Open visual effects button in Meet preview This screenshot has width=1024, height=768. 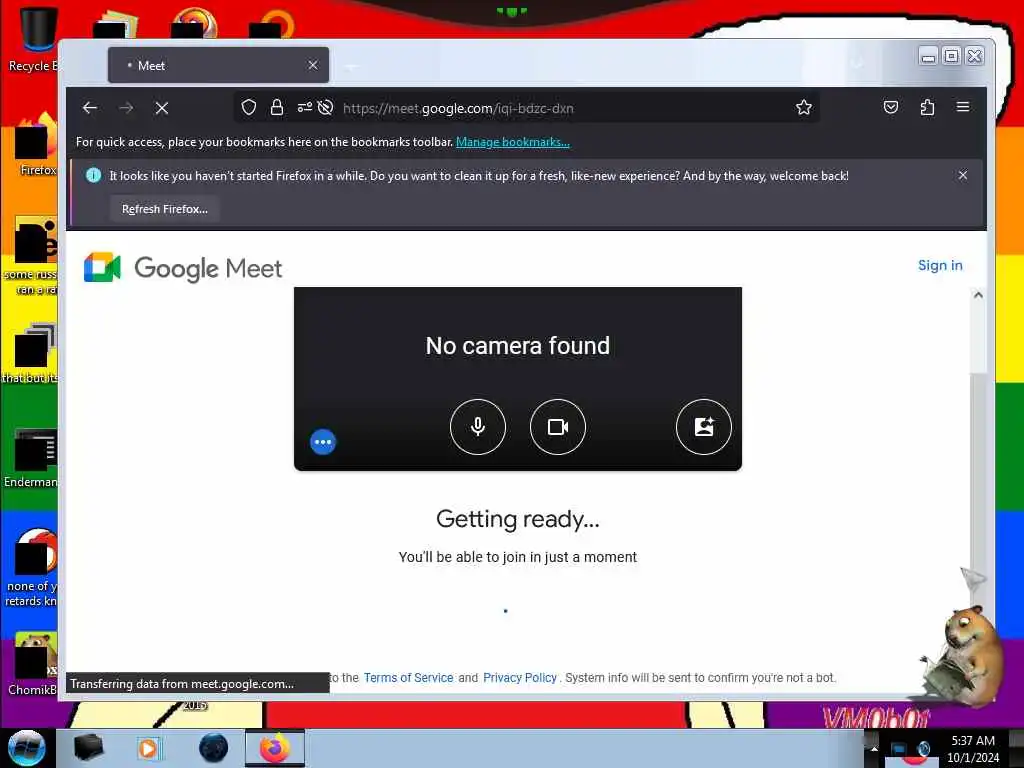703,426
